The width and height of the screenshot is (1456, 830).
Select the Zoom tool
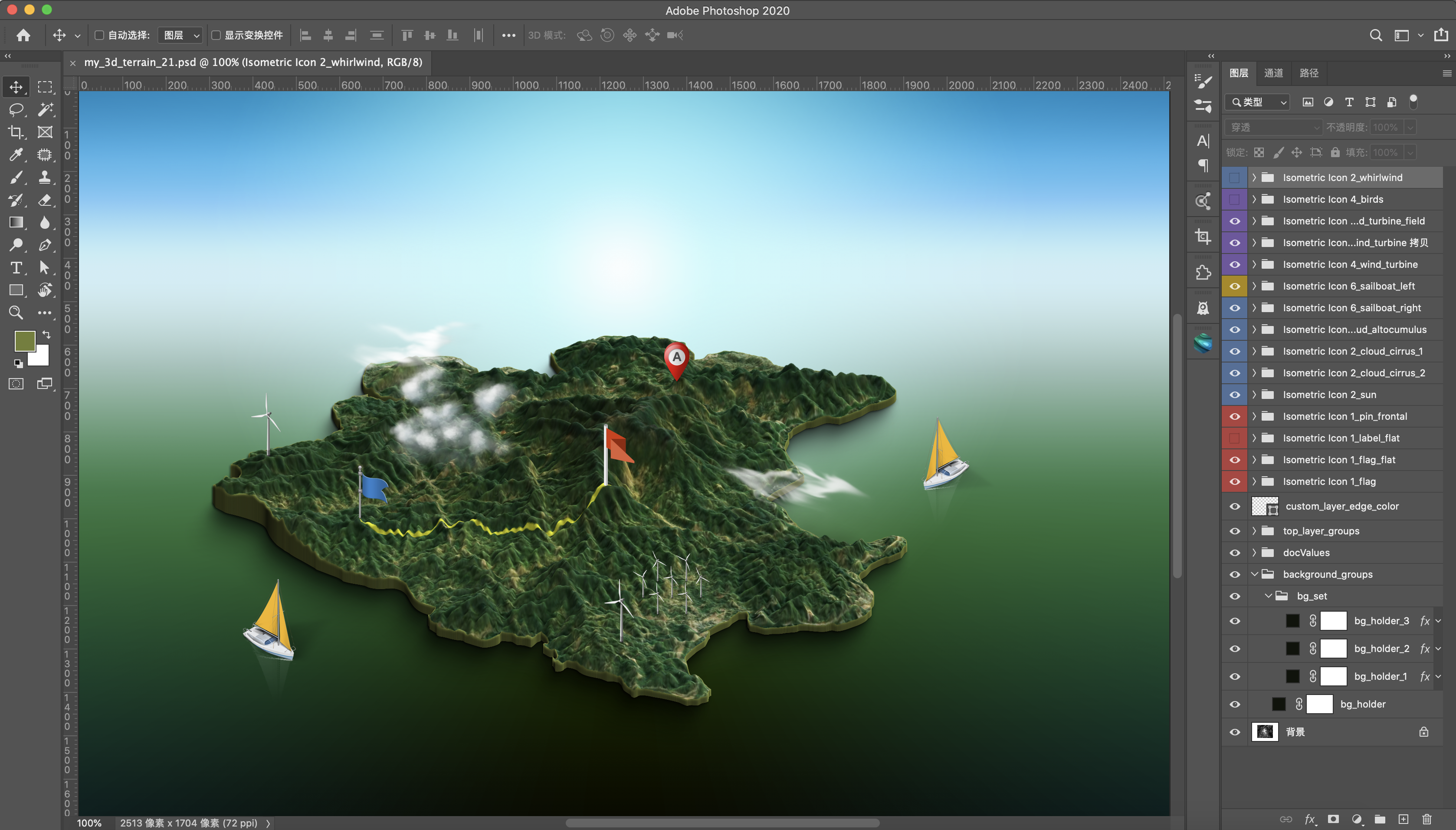pyautogui.click(x=16, y=313)
